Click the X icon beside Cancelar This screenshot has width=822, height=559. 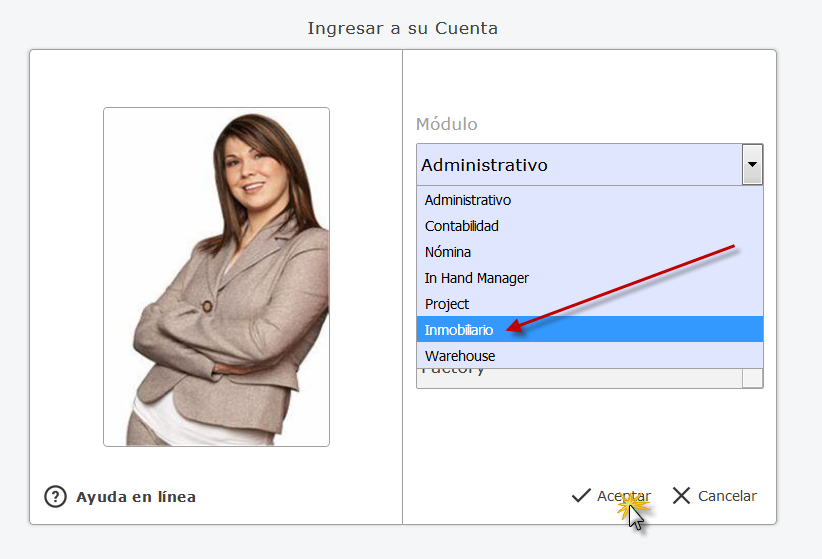click(x=681, y=496)
